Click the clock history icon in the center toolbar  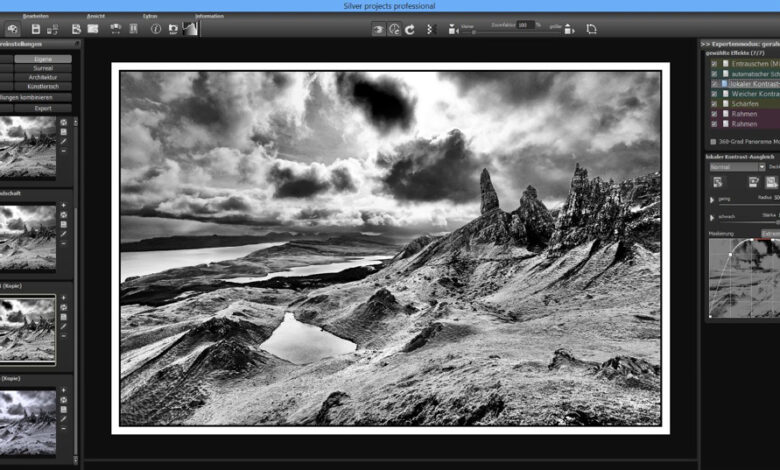click(x=394, y=29)
